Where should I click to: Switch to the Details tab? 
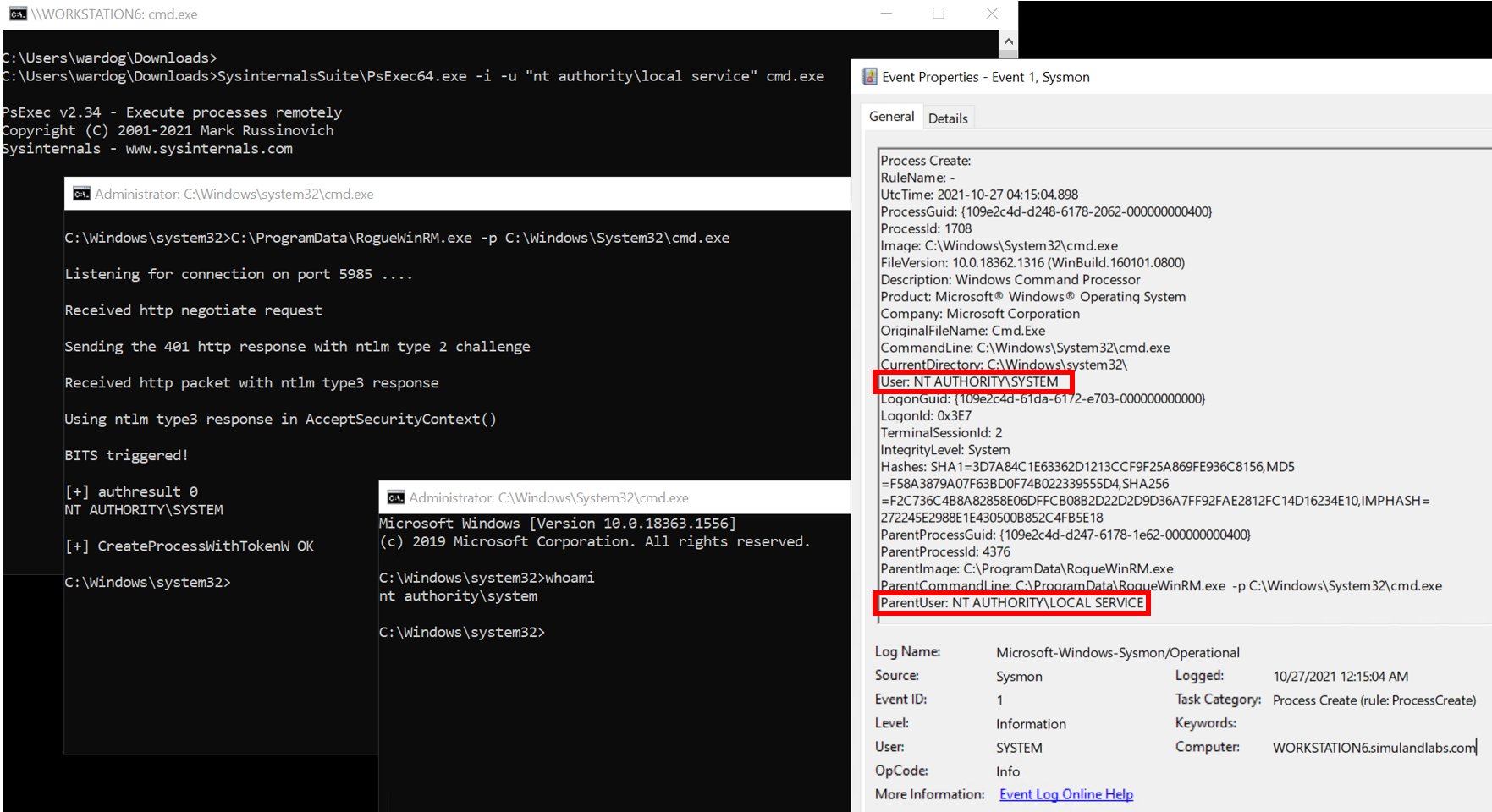pos(948,118)
